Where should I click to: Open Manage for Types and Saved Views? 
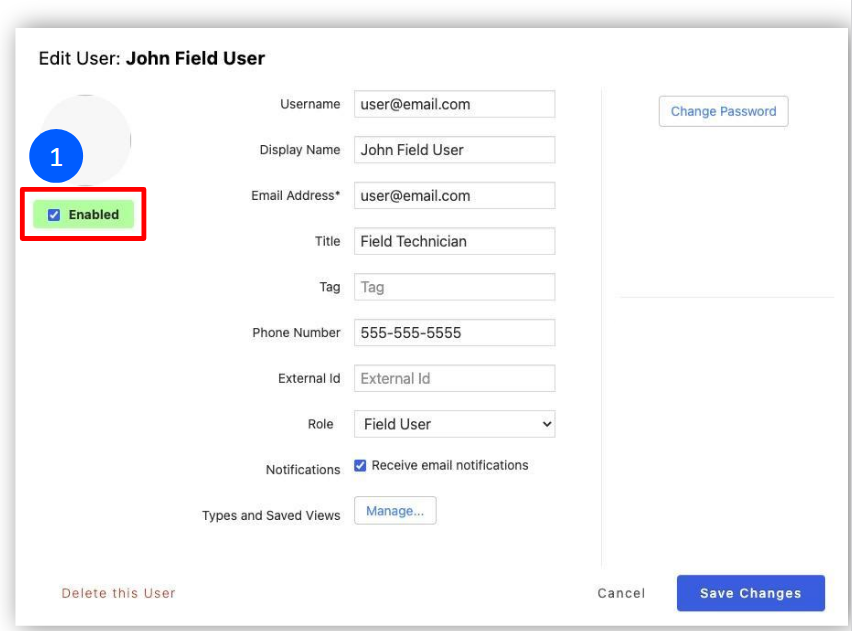tap(395, 511)
